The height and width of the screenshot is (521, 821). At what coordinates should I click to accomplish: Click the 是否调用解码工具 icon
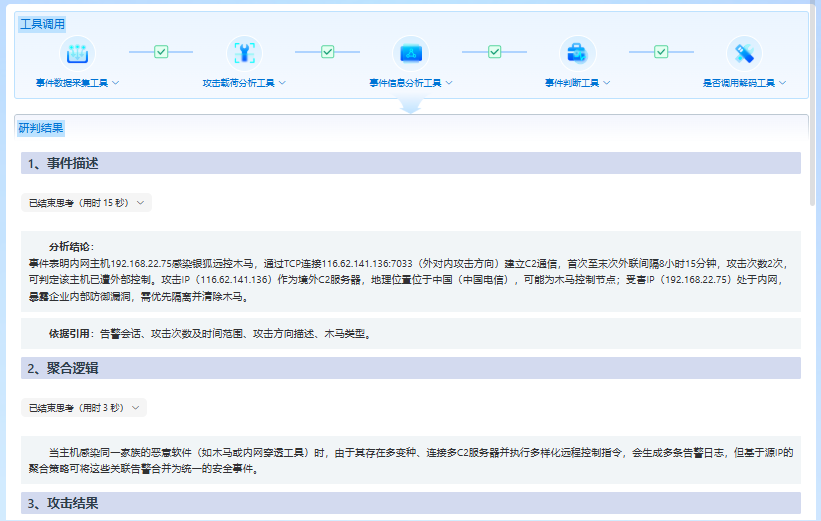[x=744, y=52]
